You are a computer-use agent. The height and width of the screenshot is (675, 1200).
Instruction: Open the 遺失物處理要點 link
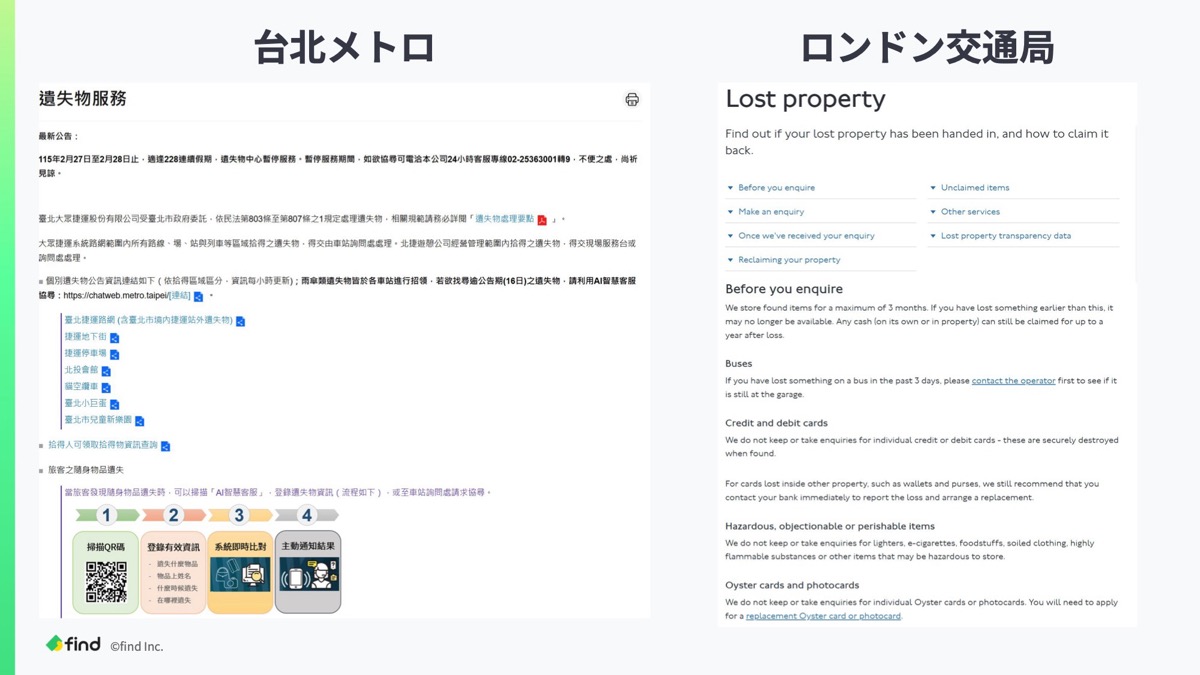coord(504,219)
